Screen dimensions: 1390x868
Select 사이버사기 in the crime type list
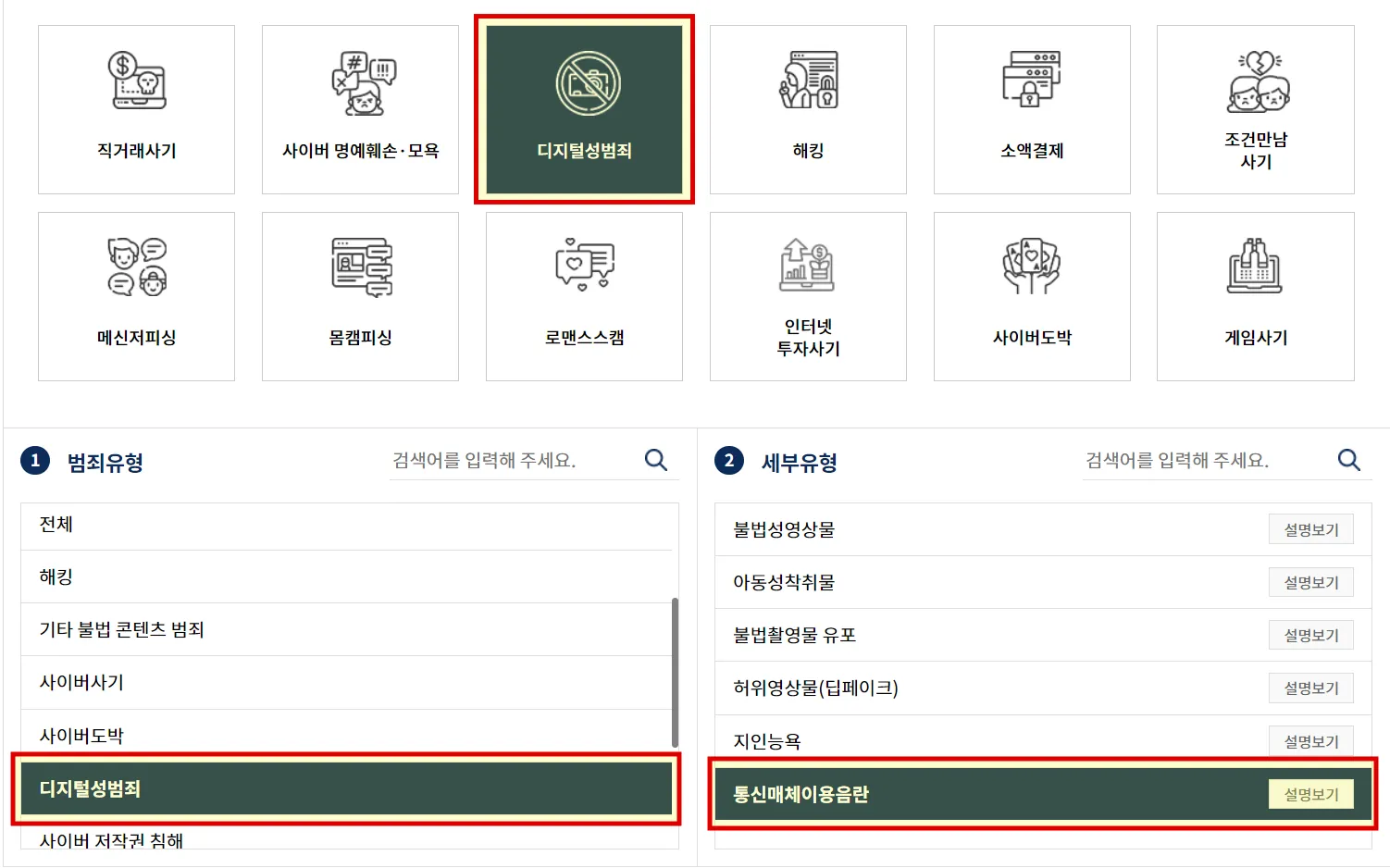point(347,683)
